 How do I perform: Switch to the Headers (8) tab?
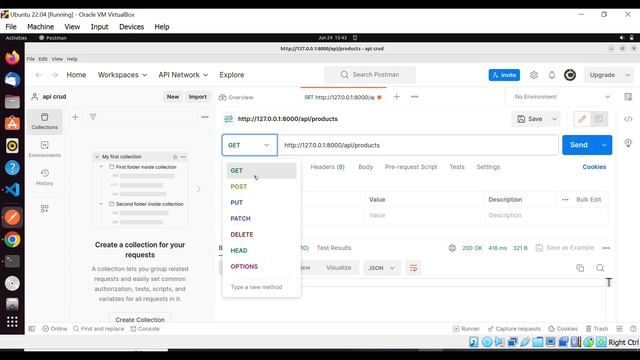(327, 167)
